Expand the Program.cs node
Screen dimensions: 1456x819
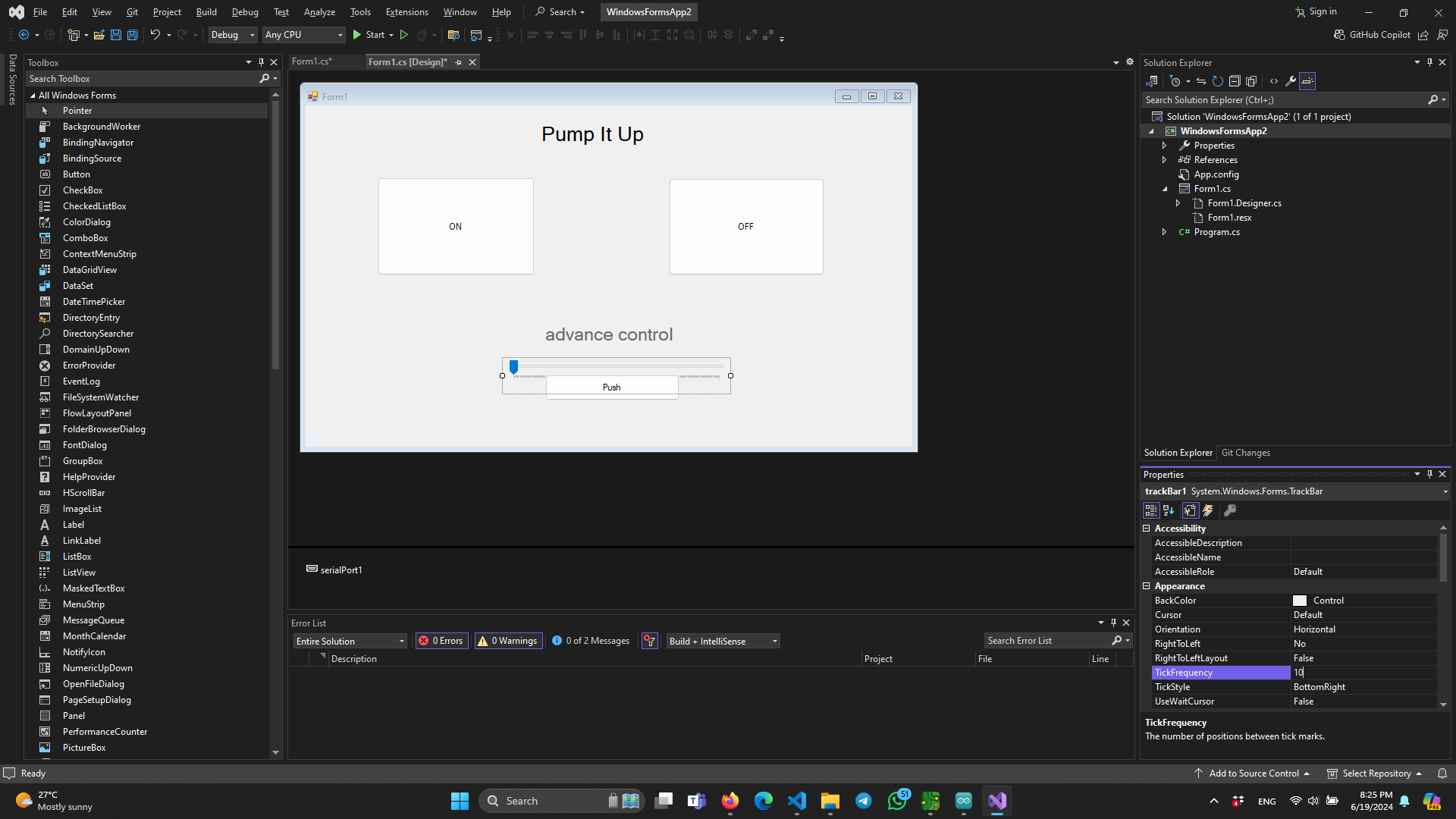[x=1164, y=232]
